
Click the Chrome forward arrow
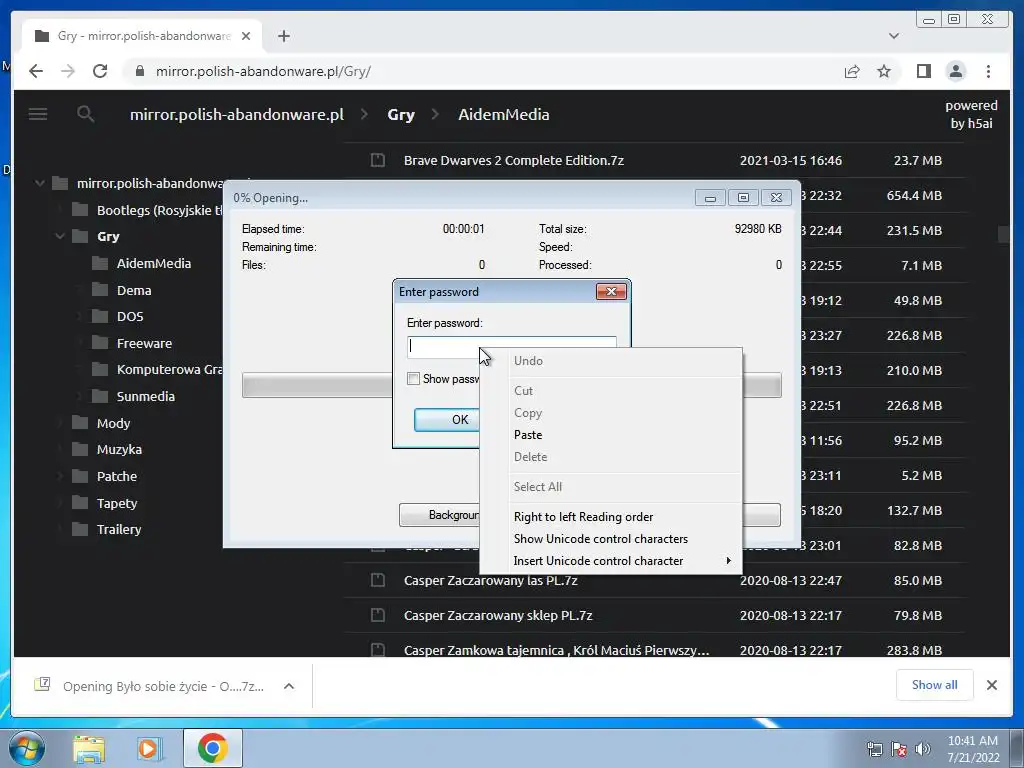pos(68,71)
